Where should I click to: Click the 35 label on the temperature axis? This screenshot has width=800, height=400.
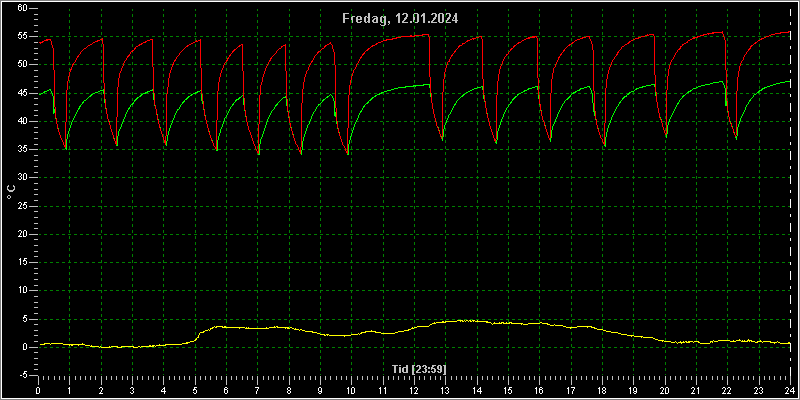pyautogui.click(x=21, y=149)
